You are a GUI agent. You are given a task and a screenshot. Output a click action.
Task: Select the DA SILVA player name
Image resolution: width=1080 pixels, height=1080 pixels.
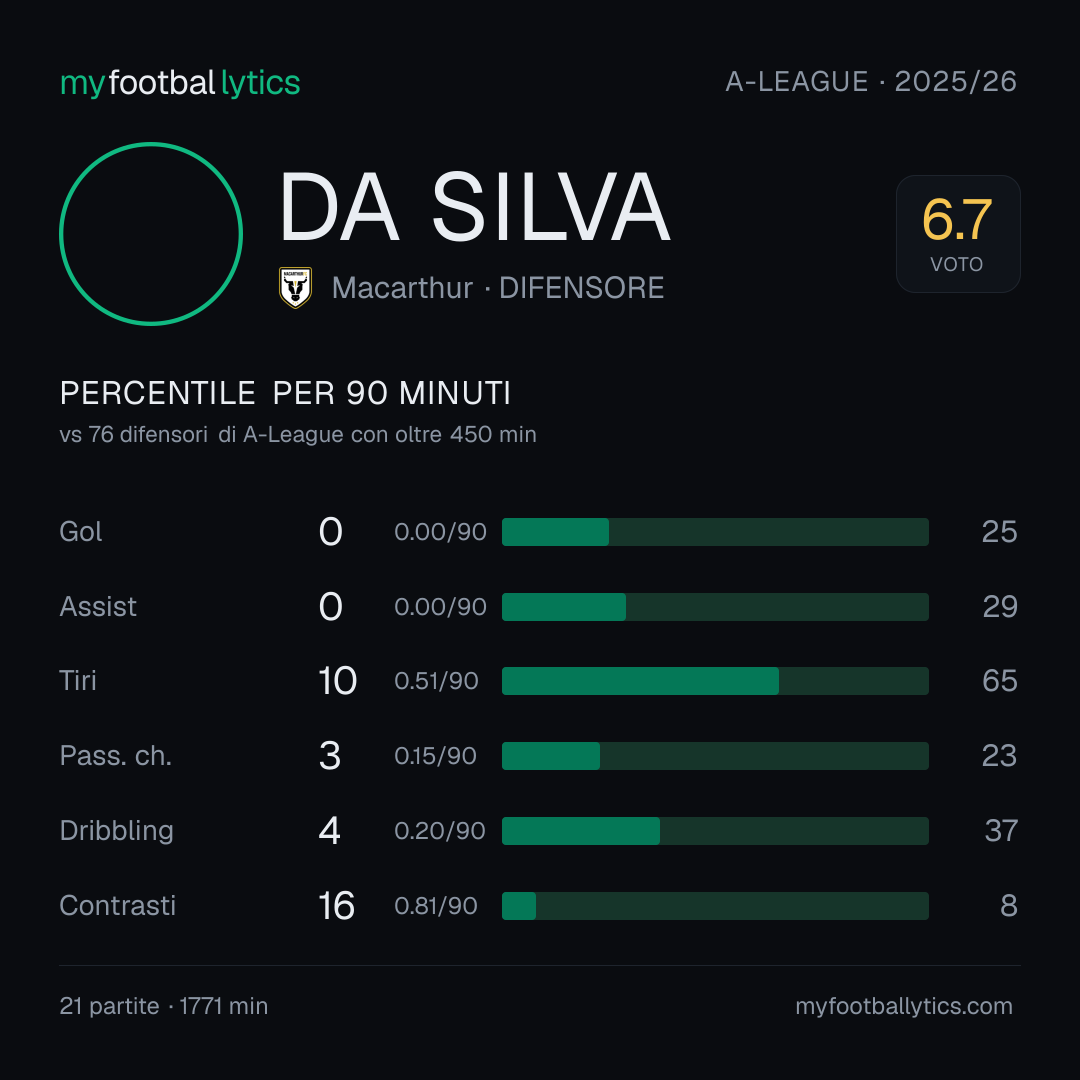(475, 207)
